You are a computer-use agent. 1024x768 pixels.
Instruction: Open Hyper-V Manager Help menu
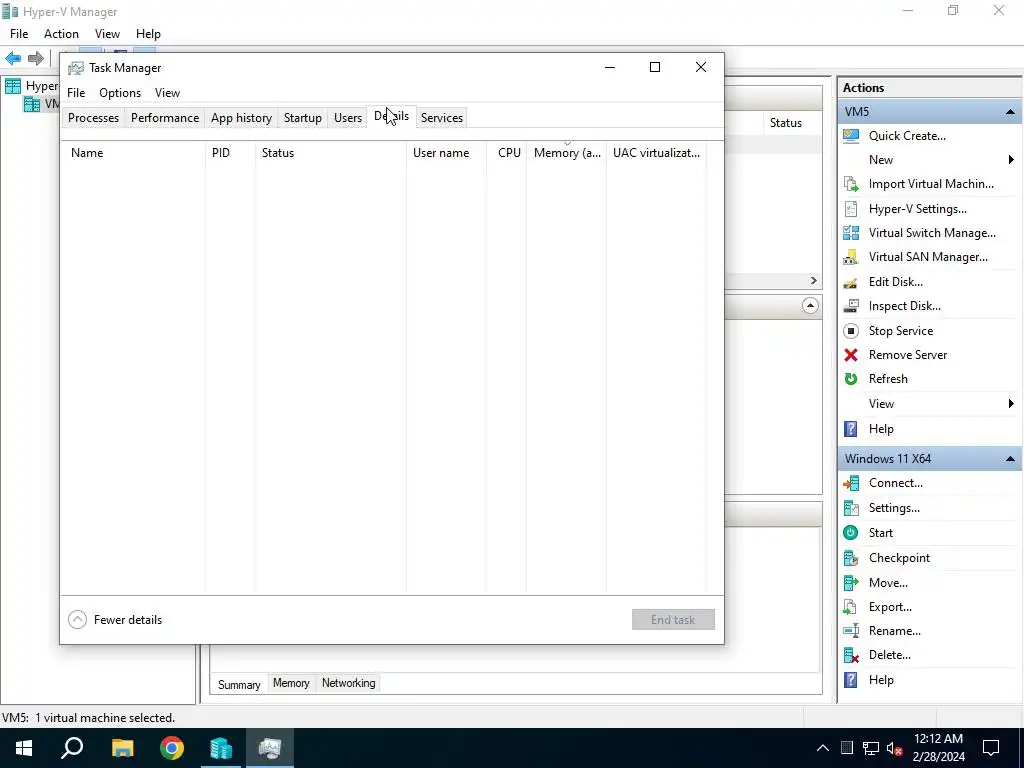148,34
